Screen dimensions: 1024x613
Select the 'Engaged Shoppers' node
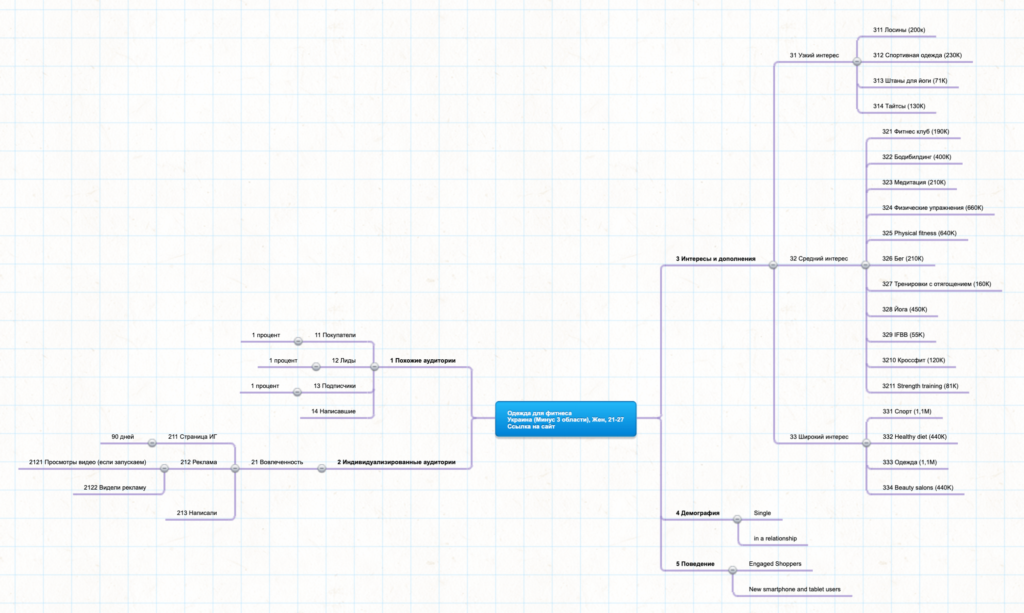(775, 564)
